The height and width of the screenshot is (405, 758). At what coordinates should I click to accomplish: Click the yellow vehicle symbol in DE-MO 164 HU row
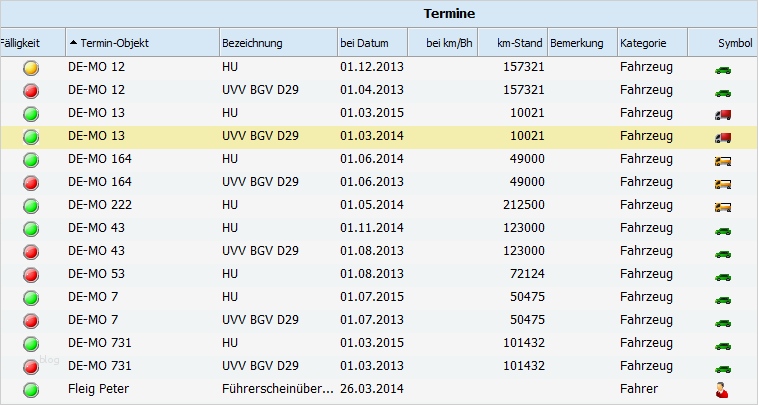tap(723, 160)
